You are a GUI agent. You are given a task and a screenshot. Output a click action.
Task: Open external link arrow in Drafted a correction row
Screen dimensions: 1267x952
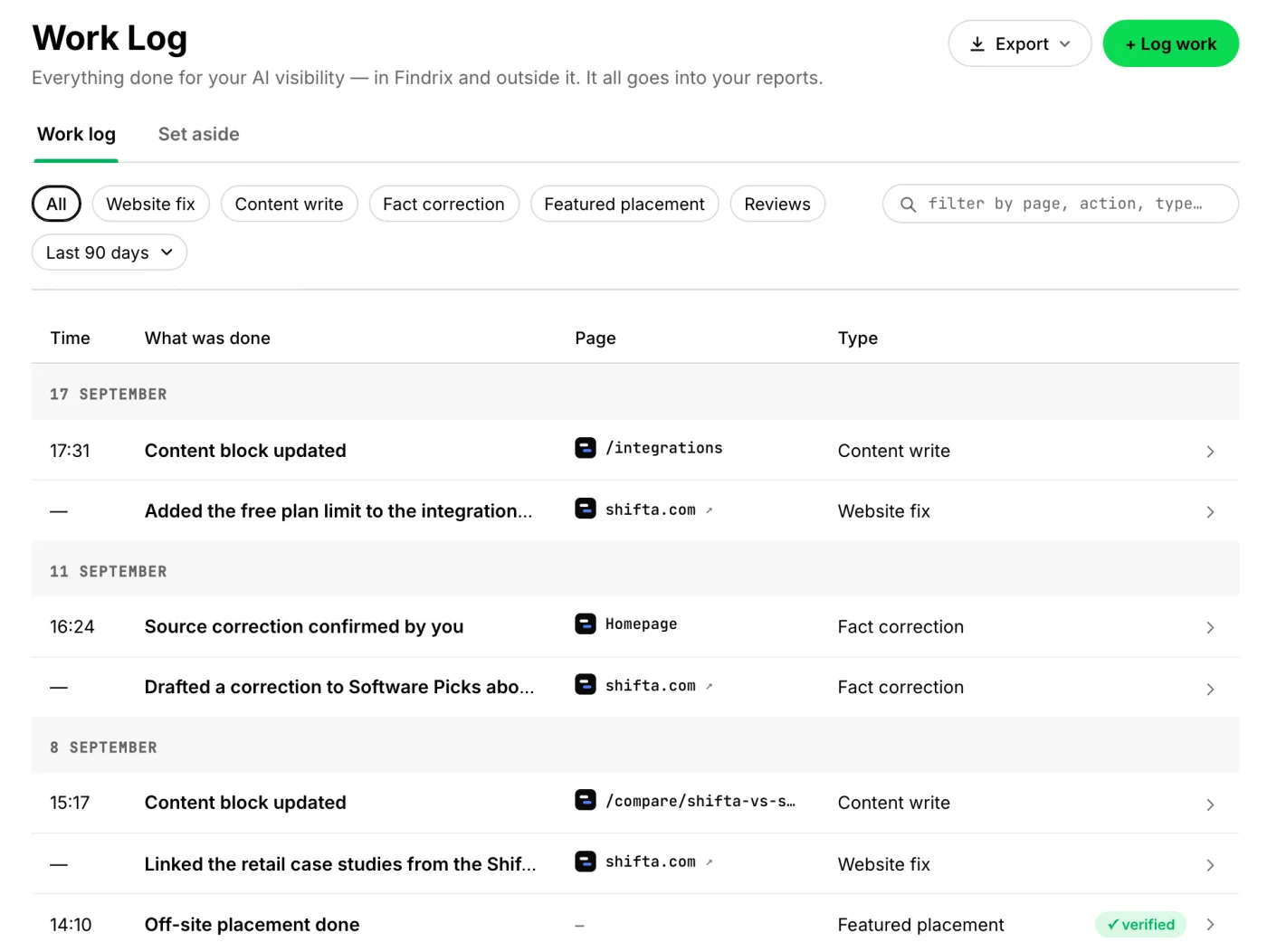[710, 686]
